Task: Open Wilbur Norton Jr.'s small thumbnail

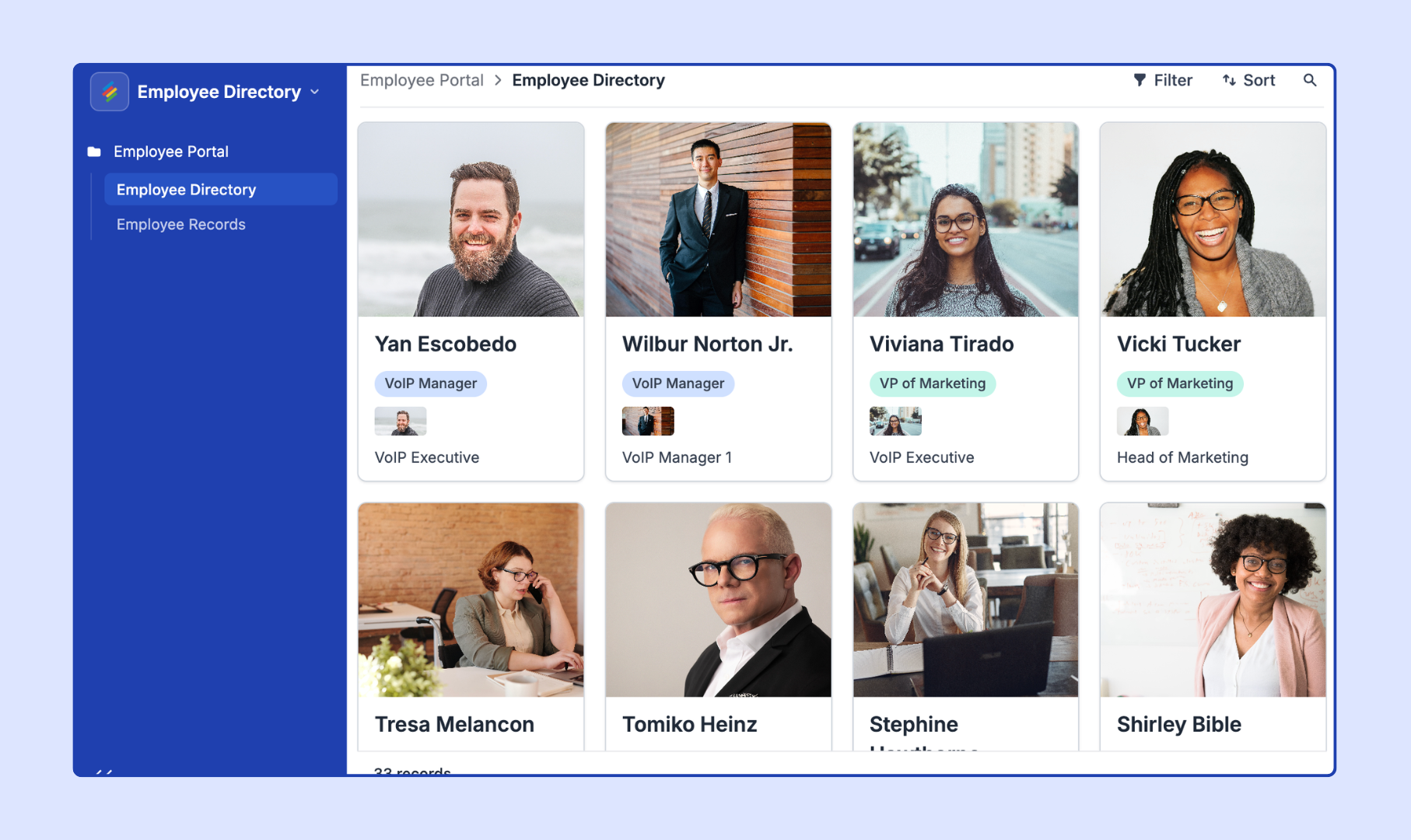Action: click(x=648, y=421)
